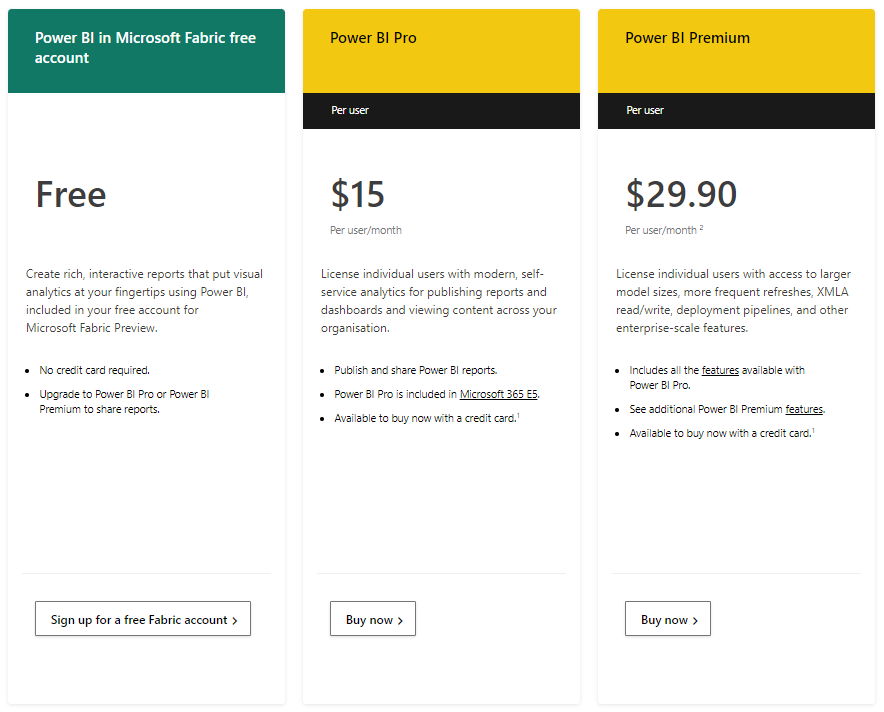884x712 pixels.
Task: Select the $29.90 price text
Action: (x=680, y=194)
